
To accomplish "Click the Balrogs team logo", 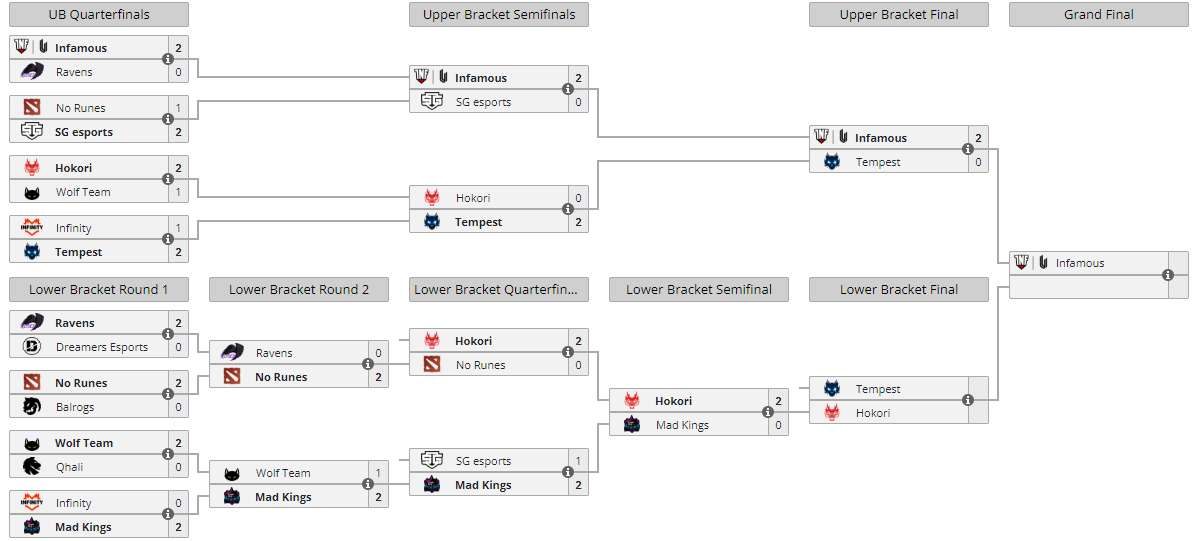I will coord(32,407).
